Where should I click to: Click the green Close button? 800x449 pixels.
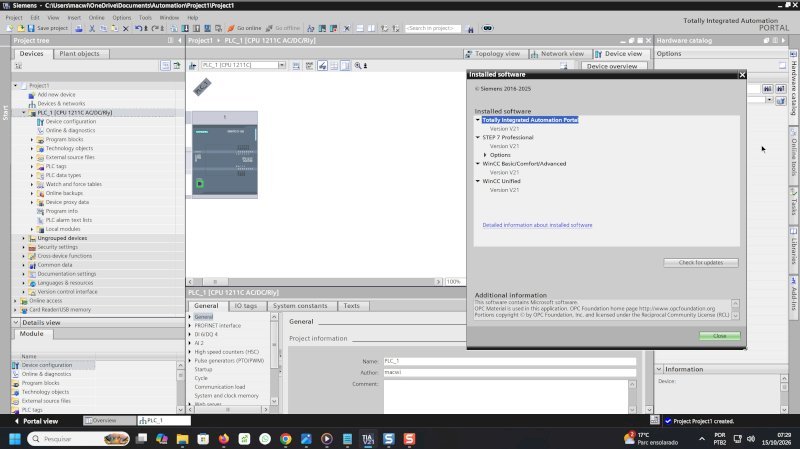click(x=719, y=336)
